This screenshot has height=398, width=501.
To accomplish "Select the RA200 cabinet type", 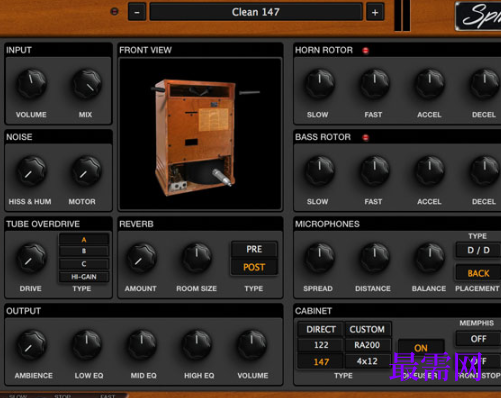I will point(367,345).
